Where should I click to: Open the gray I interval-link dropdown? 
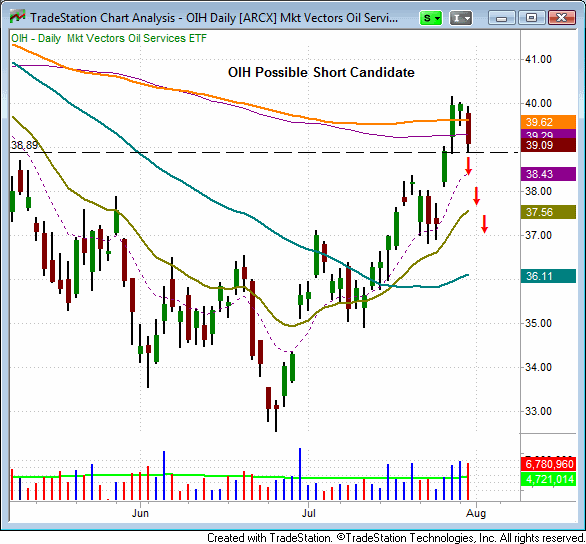(461, 18)
